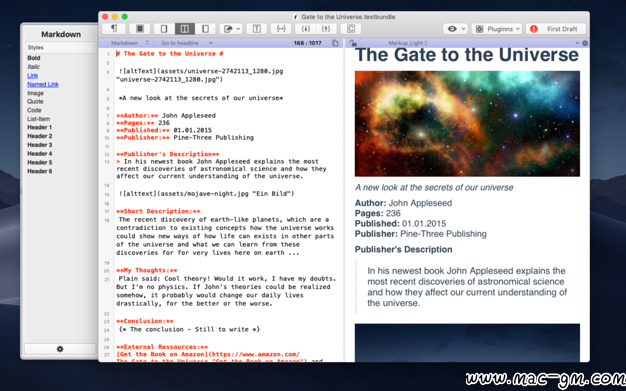Click the First Draft status button
Image resolution: width=626 pixels, height=391 pixels.
[556, 29]
